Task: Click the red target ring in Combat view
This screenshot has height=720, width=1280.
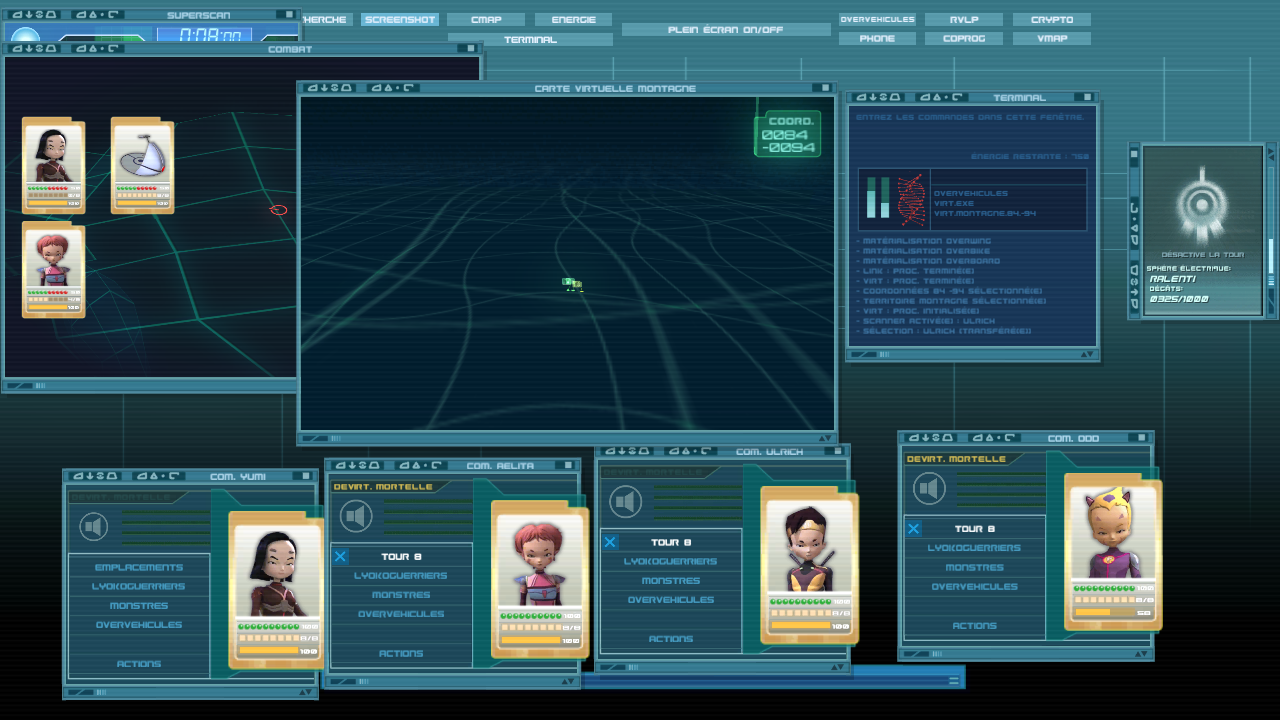Action: tap(279, 210)
